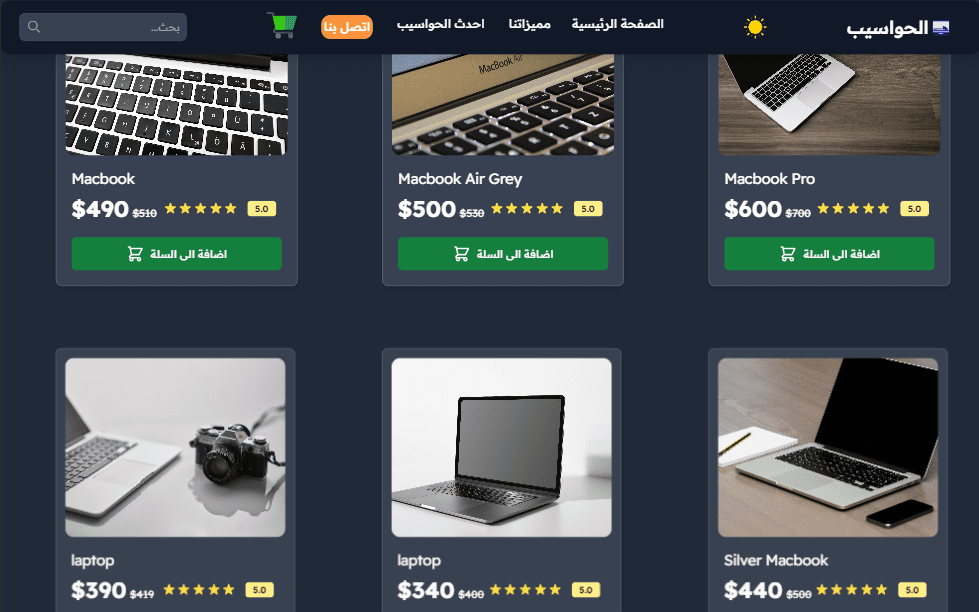This screenshot has width=979, height=612.
Task: Add Macbook Air Grey to cart
Action: 503,254
